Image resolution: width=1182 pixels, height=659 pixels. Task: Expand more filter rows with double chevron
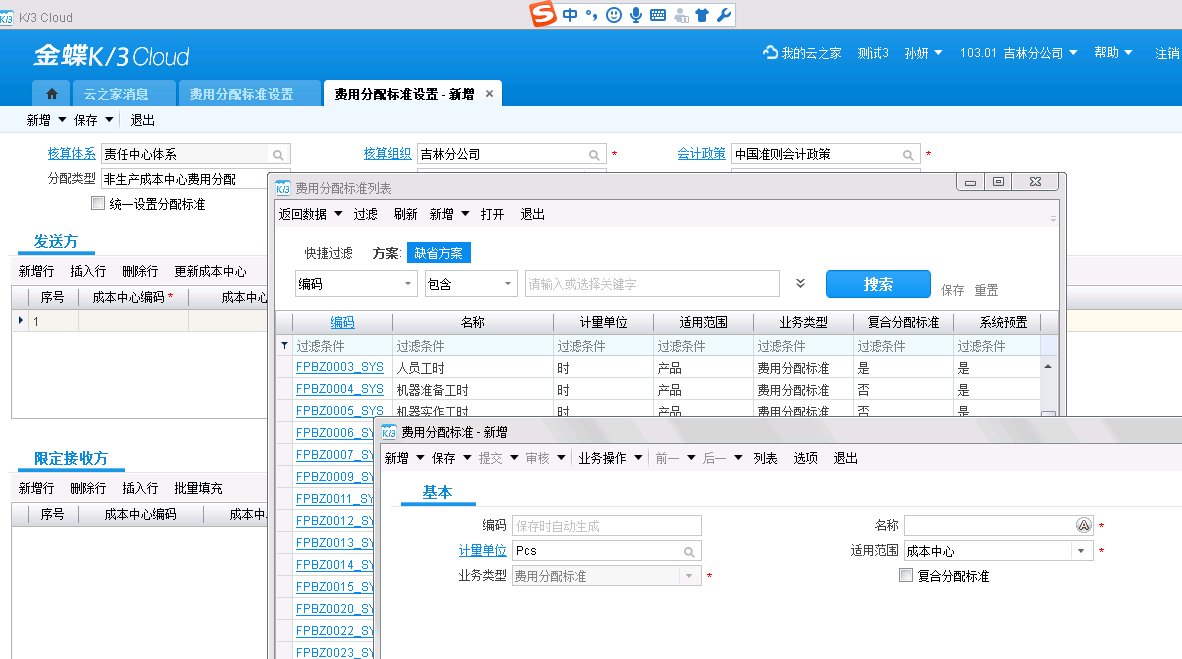click(x=799, y=283)
